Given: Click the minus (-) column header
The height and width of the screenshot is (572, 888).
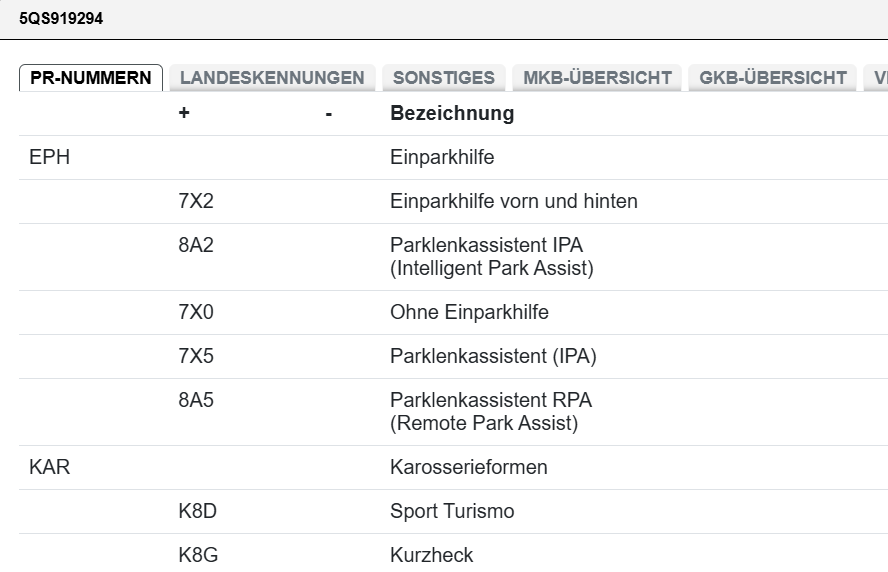Looking at the screenshot, I should pos(328,113).
